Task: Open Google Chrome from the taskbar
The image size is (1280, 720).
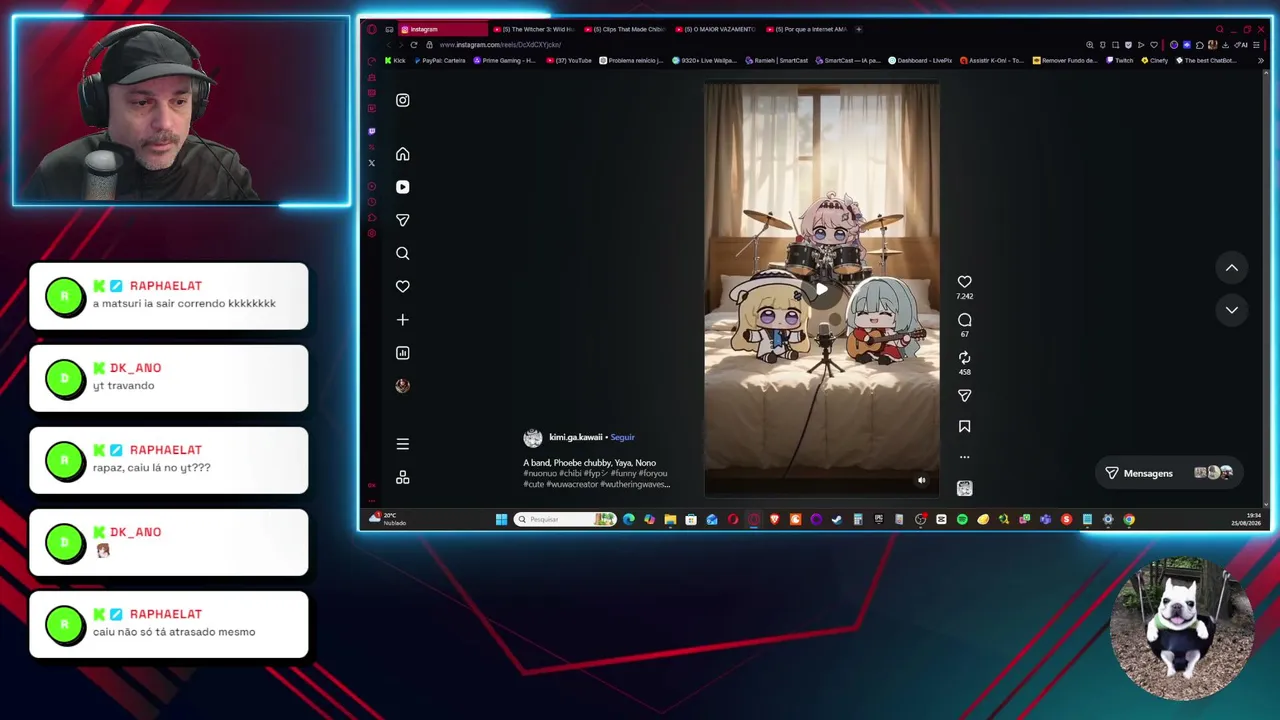Action: pyautogui.click(x=1129, y=519)
